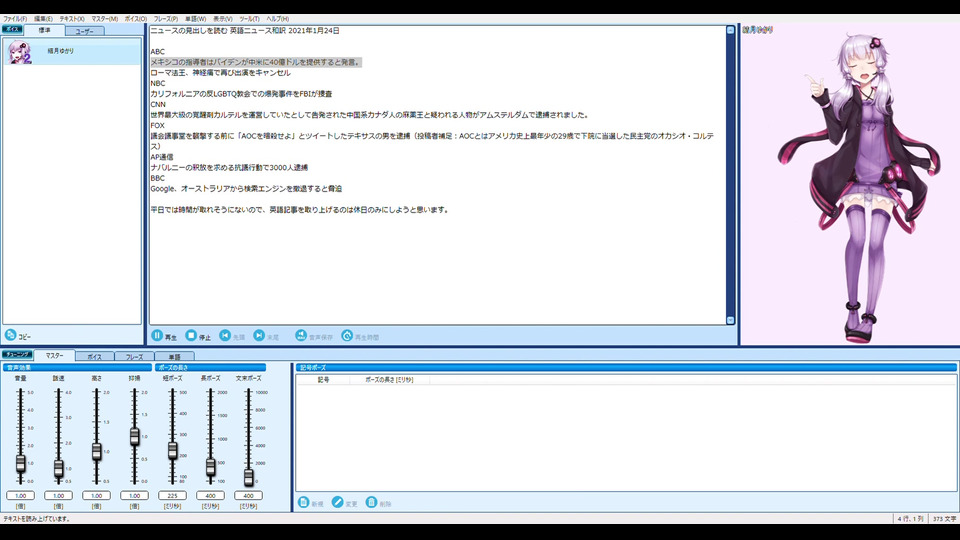Select the ボイス tuning tab
The height and width of the screenshot is (540, 960).
(x=94, y=356)
